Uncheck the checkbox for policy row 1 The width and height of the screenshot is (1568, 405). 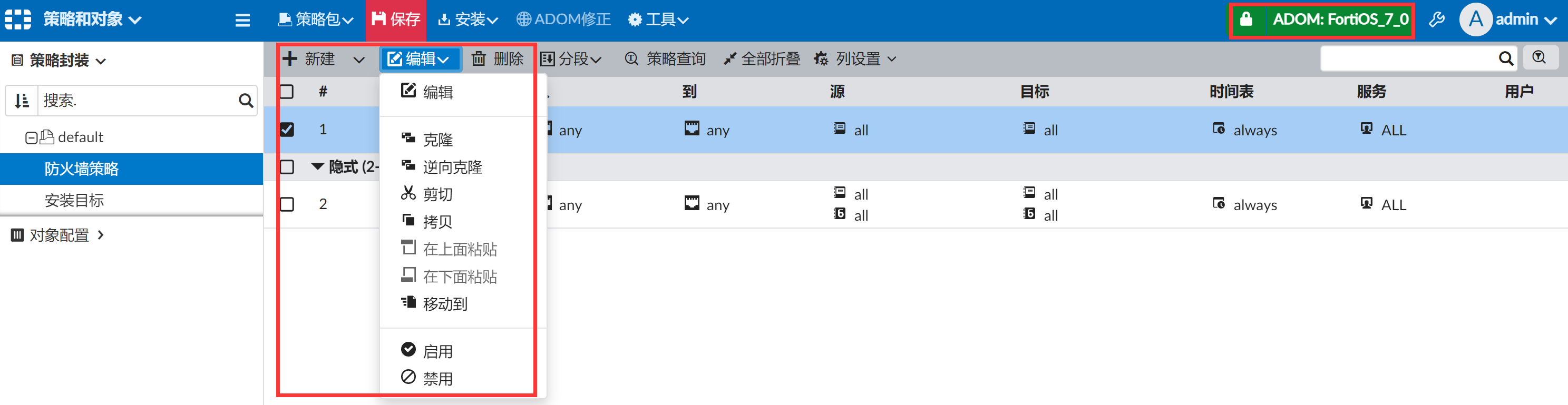pos(287,130)
